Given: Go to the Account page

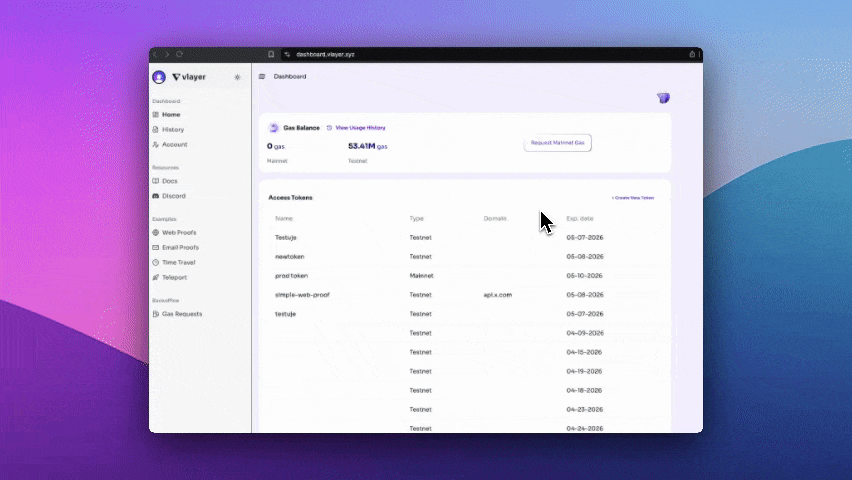Looking at the screenshot, I should click(x=173, y=145).
